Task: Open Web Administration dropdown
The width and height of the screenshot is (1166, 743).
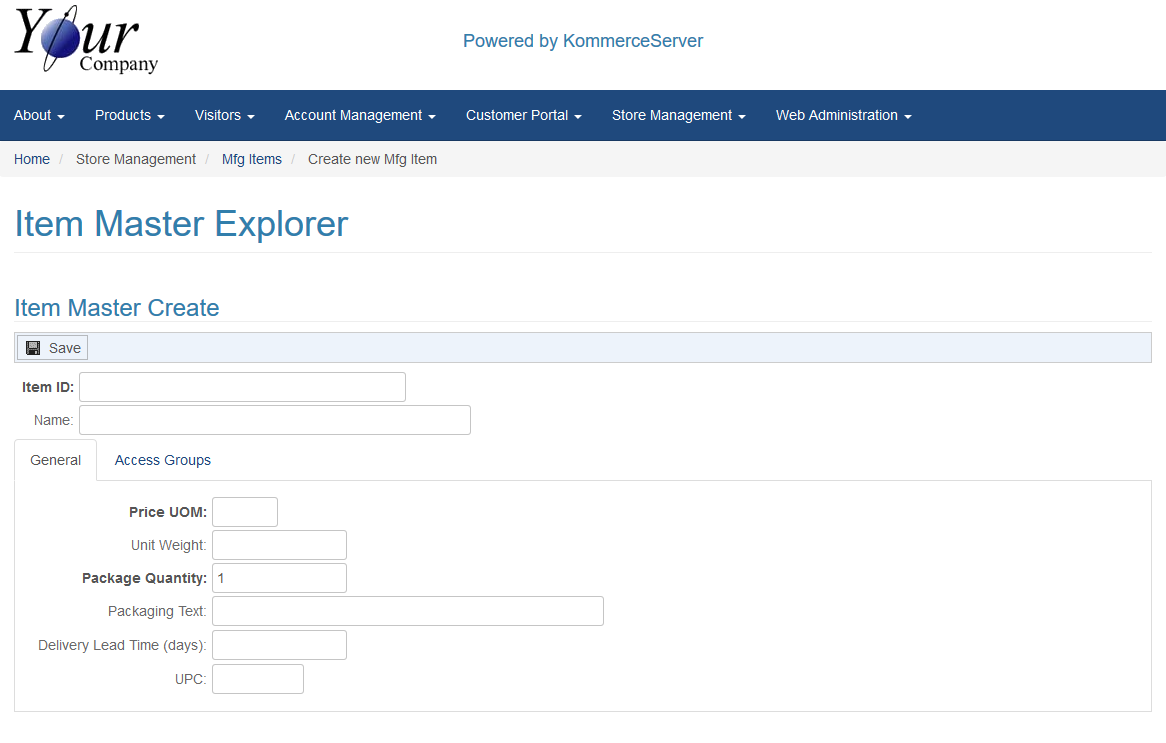Action: point(843,116)
